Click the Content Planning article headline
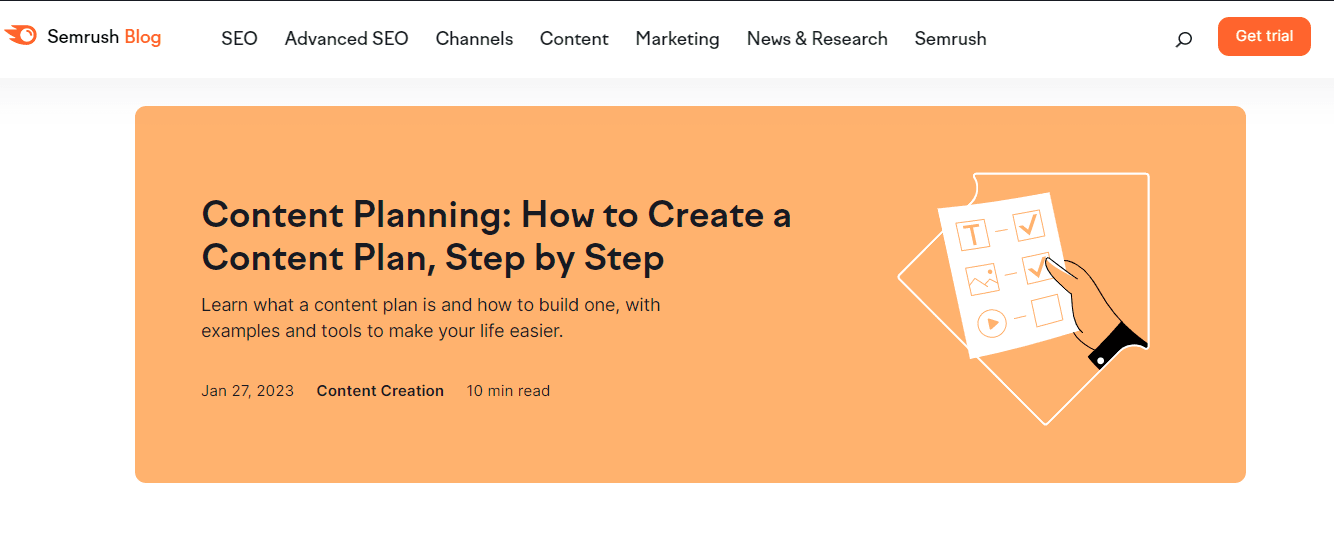The height and width of the screenshot is (552, 1334). coord(496,236)
